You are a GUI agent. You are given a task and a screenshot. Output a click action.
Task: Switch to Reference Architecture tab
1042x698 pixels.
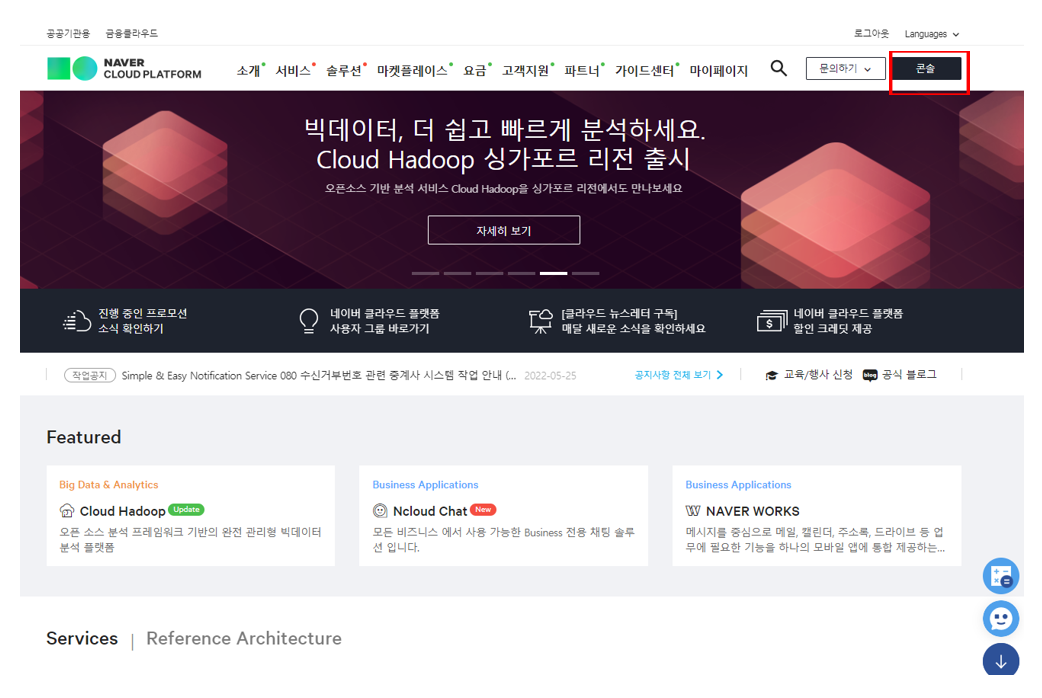(x=244, y=638)
